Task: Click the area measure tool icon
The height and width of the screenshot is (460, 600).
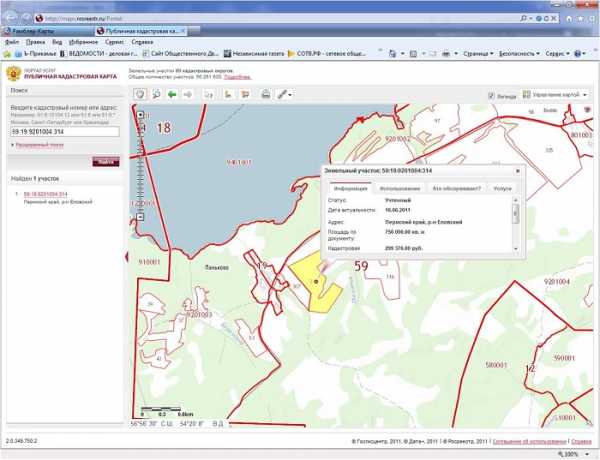Action: point(245,94)
